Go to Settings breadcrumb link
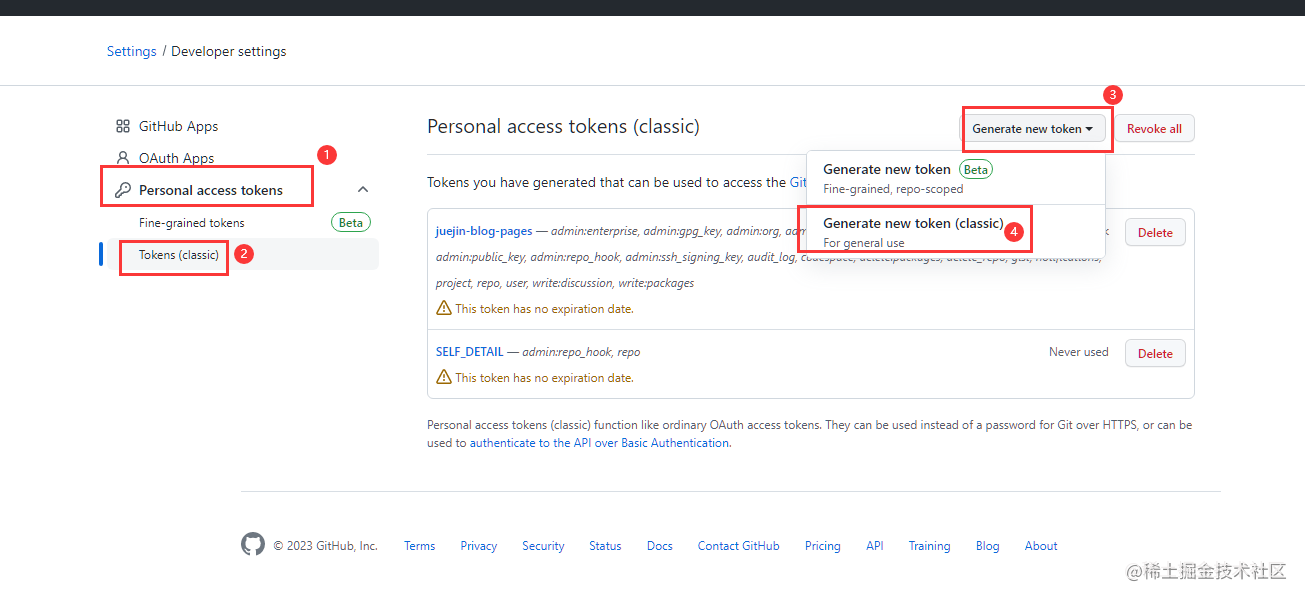Screen dimensions: 1305x600 [x=131, y=51]
